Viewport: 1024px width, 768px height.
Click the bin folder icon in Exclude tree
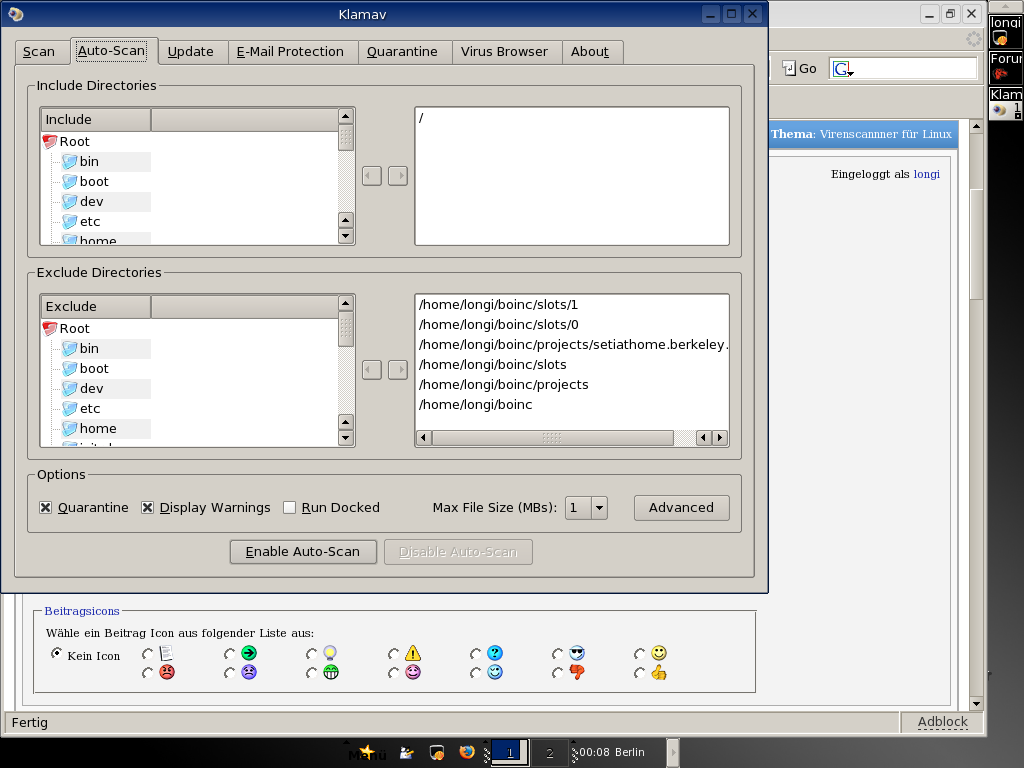point(70,348)
